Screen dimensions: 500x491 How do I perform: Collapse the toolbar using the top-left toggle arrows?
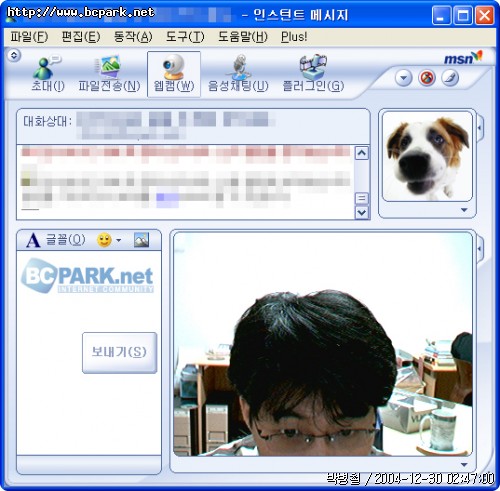click(14, 55)
